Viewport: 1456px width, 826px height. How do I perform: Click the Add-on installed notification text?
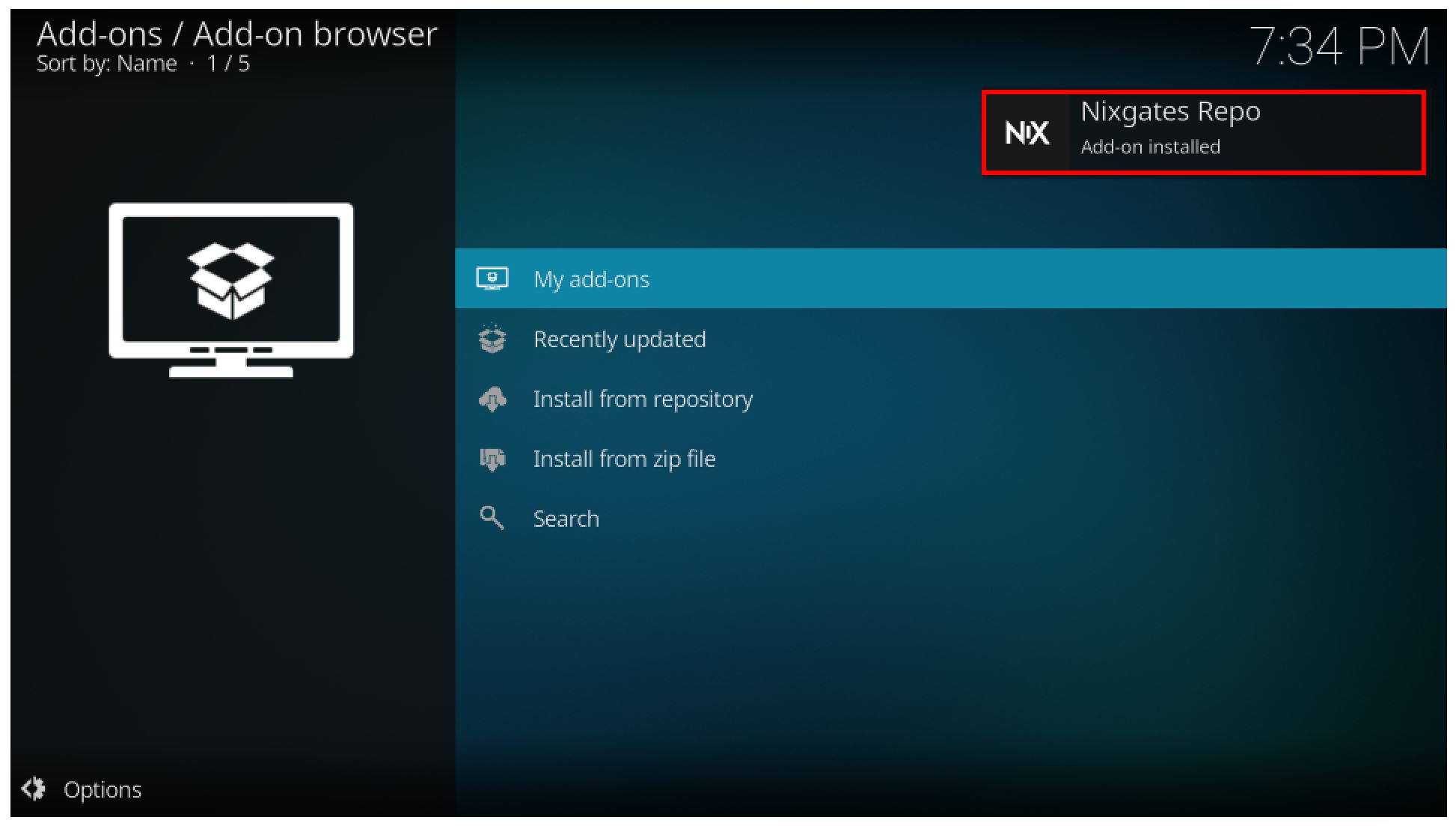pyautogui.click(x=1151, y=147)
